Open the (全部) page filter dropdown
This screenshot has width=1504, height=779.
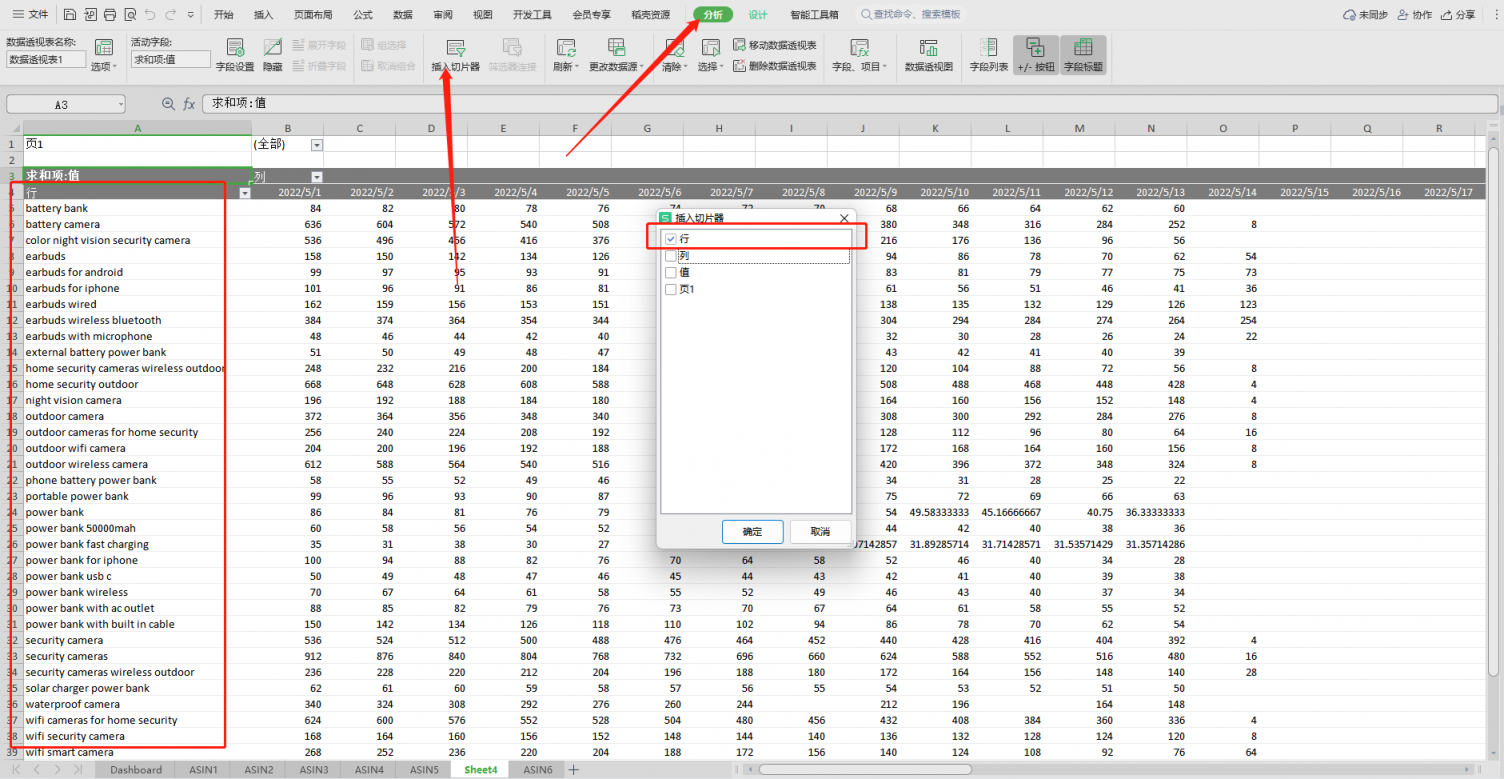[x=317, y=145]
